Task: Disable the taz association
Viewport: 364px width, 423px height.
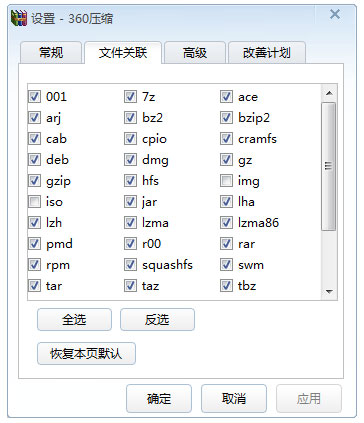Action: click(x=130, y=286)
